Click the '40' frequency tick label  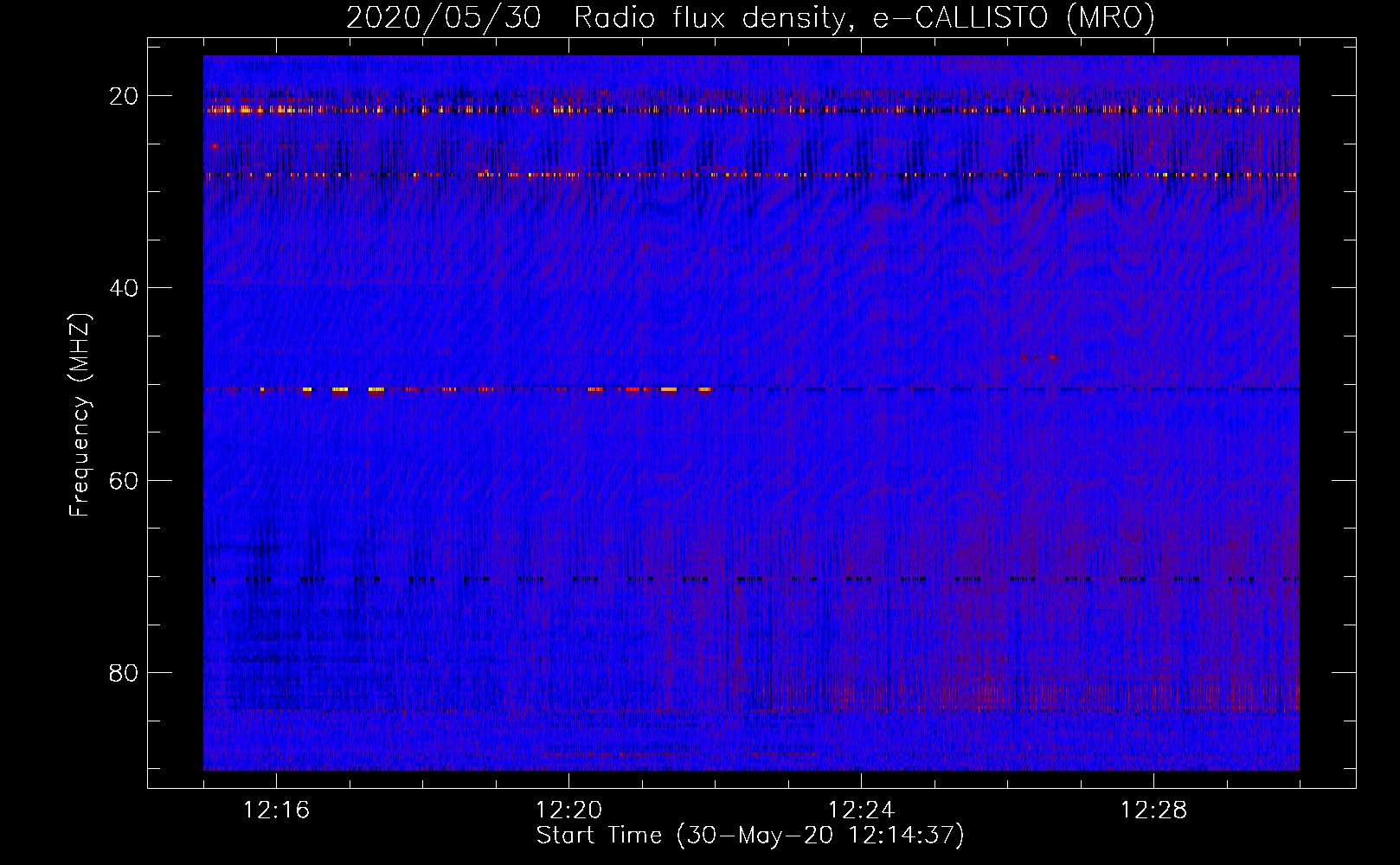click(x=124, y=288)
